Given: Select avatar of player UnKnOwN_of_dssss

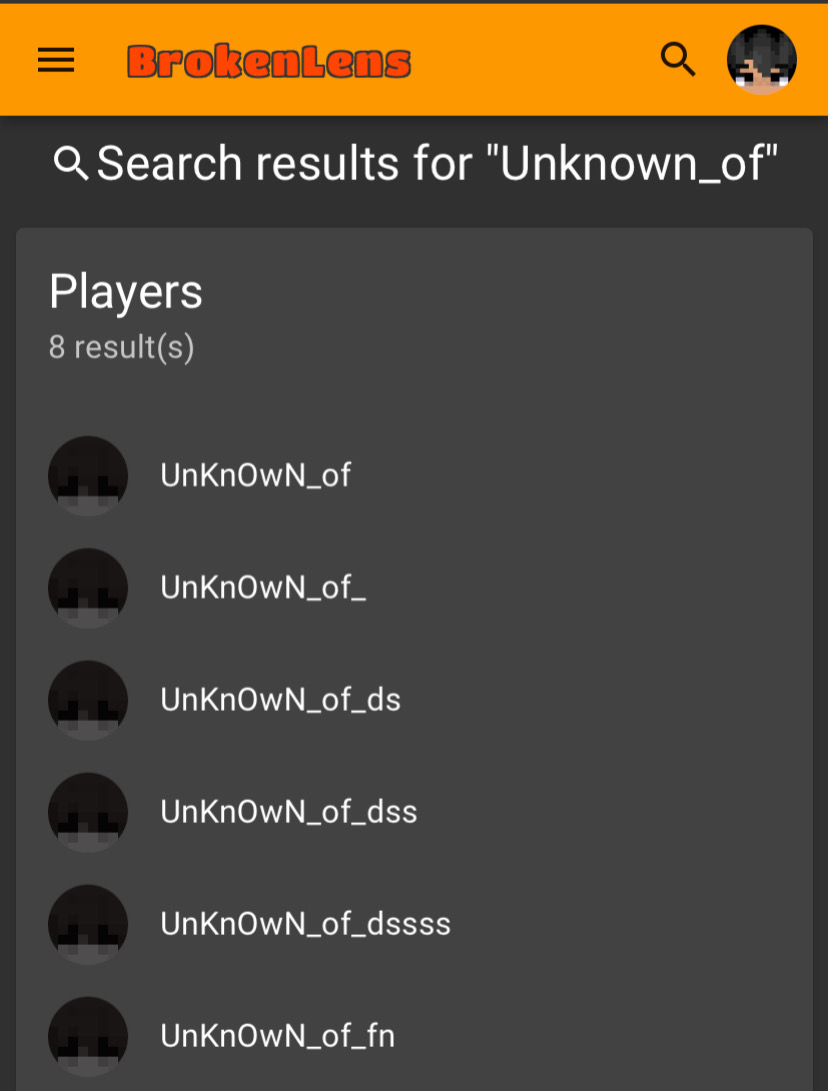Looking at the screenshot, I should 88,924.
